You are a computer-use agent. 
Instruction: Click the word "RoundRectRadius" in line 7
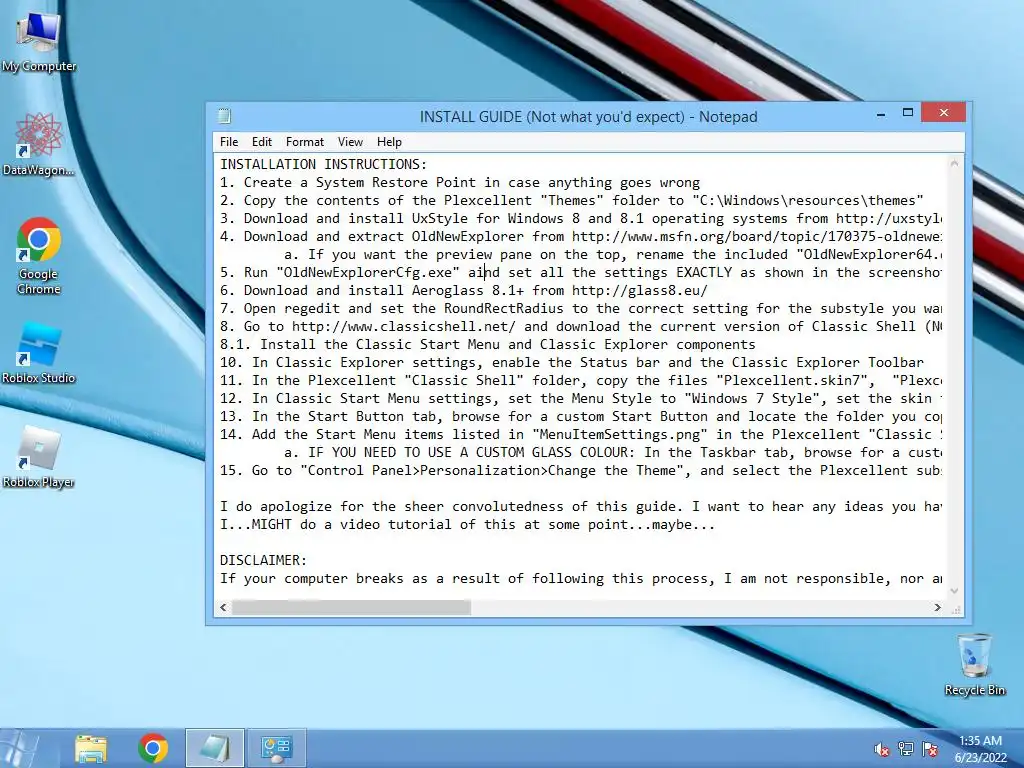[504, 308]
